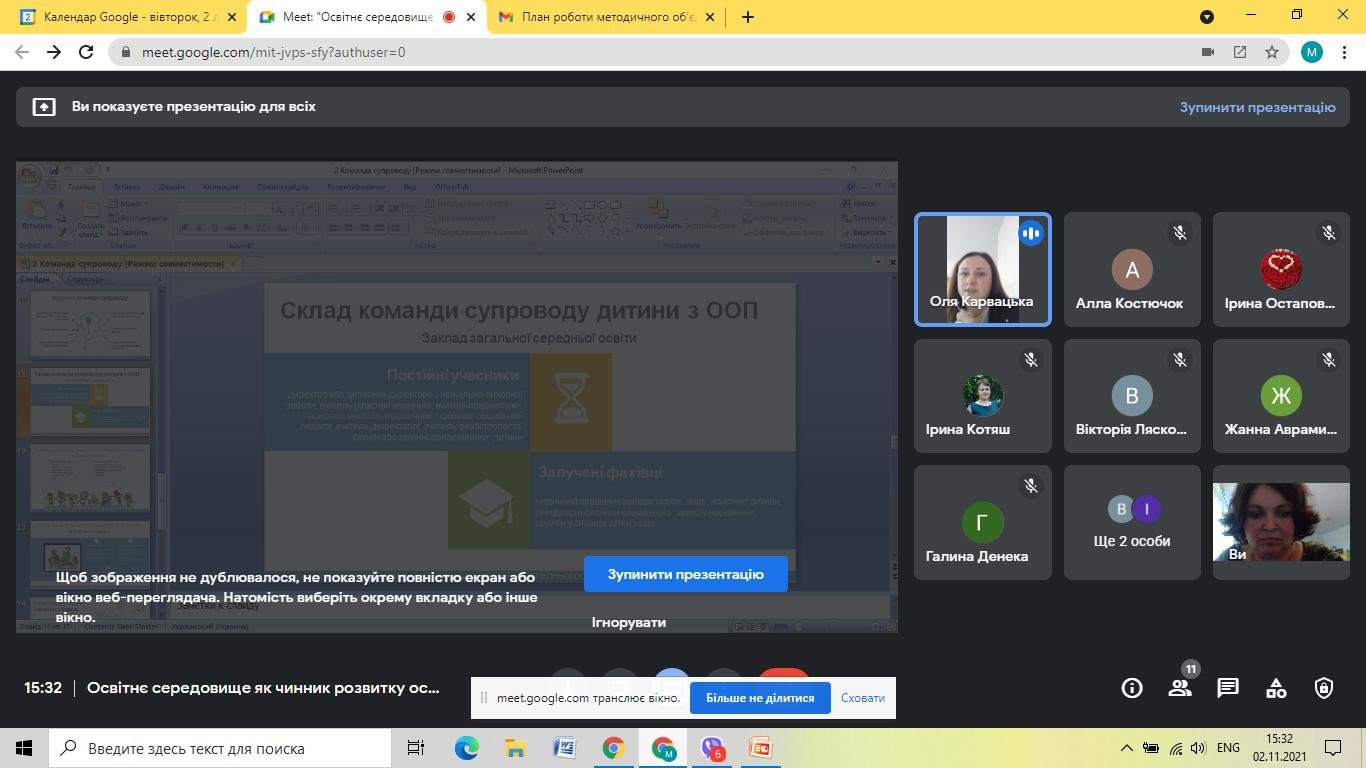Select Алла Костючок participant tile
This screenshot has width=1366, height=768.
1131,269
